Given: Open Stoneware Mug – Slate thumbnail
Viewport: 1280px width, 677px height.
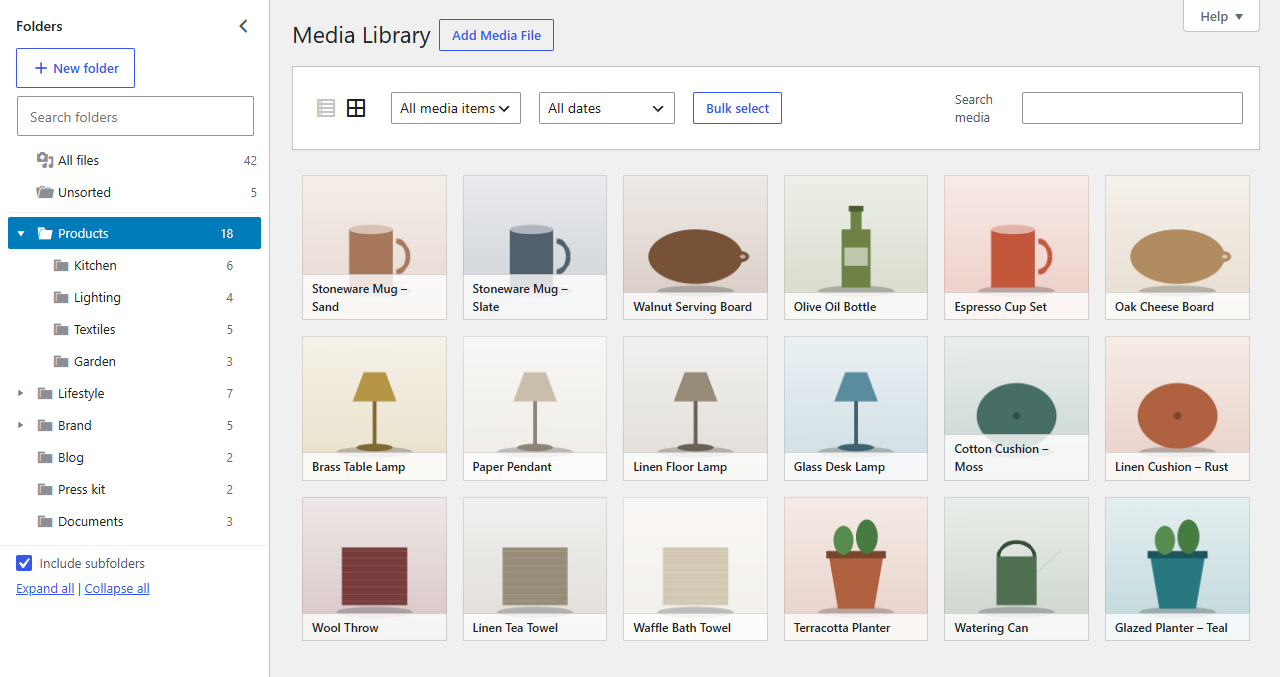Looking at the screenshot, I should coord(535,247).
